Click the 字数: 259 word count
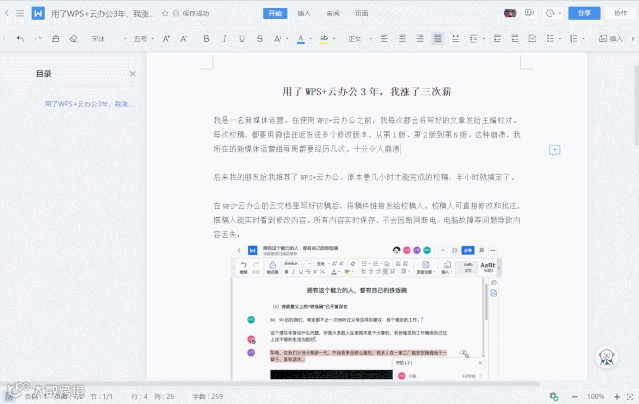 coord(207,396)
